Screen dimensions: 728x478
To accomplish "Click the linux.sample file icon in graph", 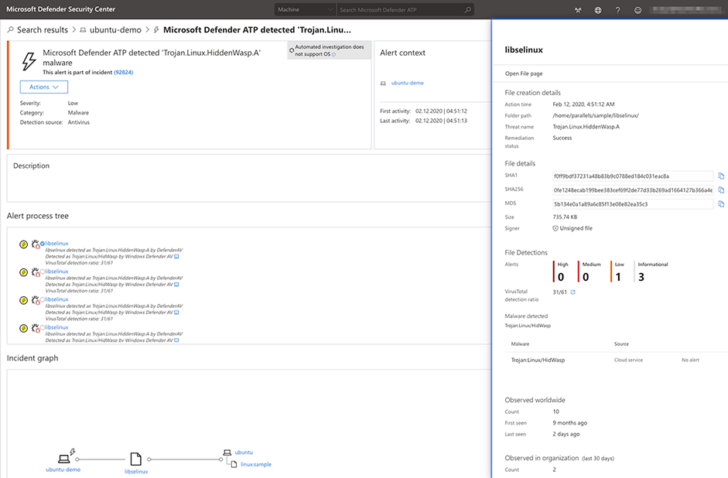I will click(234, 464).
